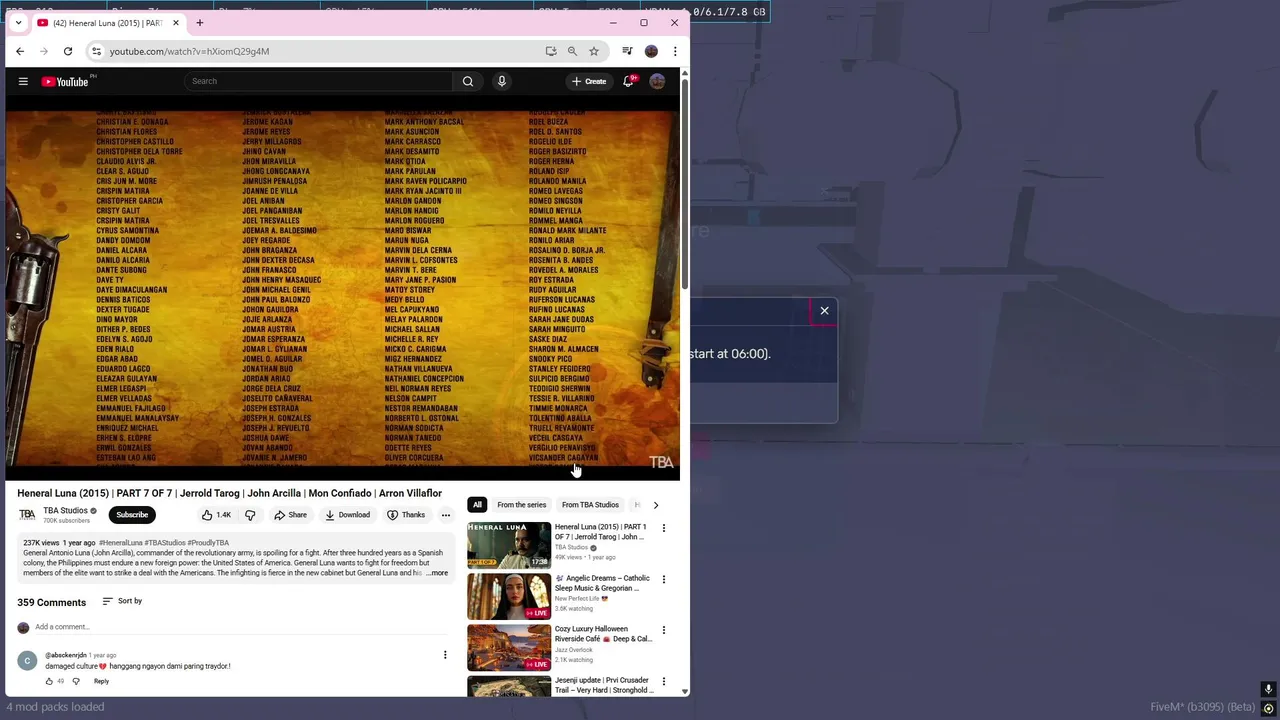This screenshot has height=720, width=1280.
Task: Expand the description with ...more
Action: coord(437,573)
